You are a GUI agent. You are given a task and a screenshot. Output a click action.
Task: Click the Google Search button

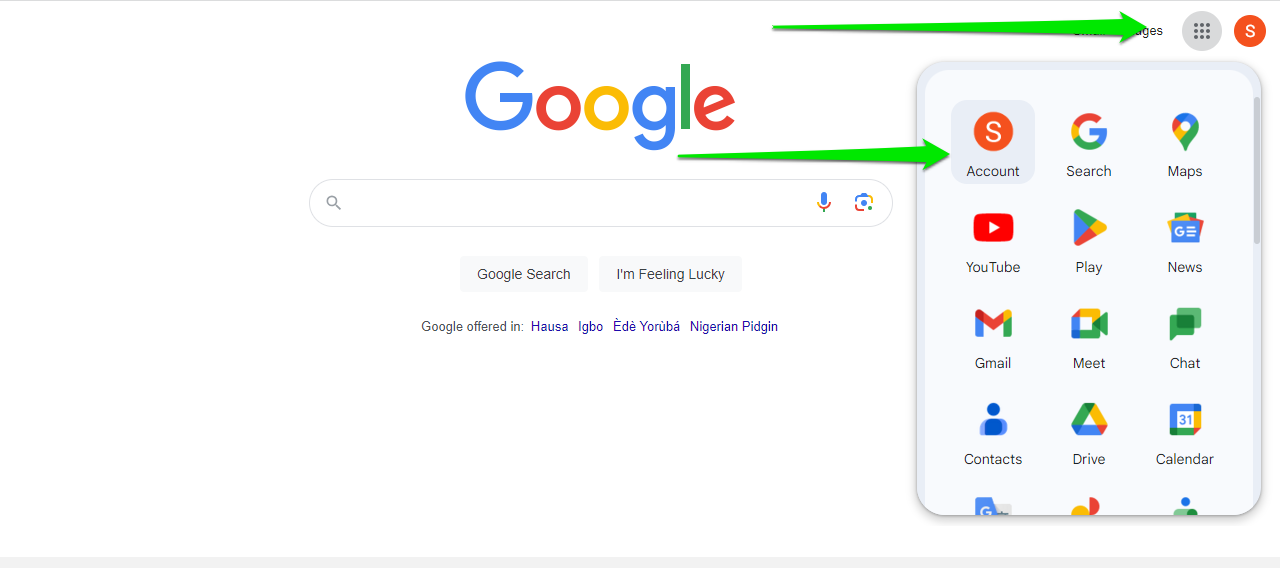point(524,274)
